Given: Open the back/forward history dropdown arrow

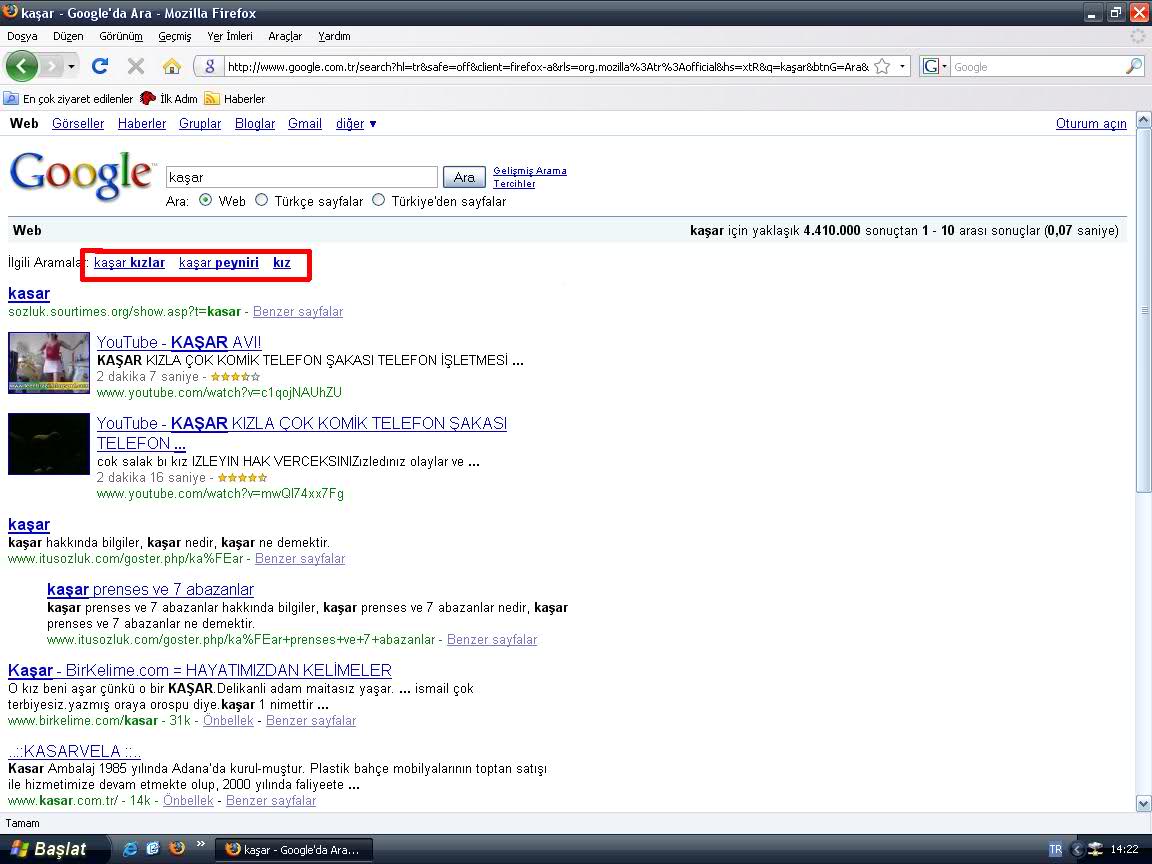Looking at the screenshot, I should click(x=71, y=67).
